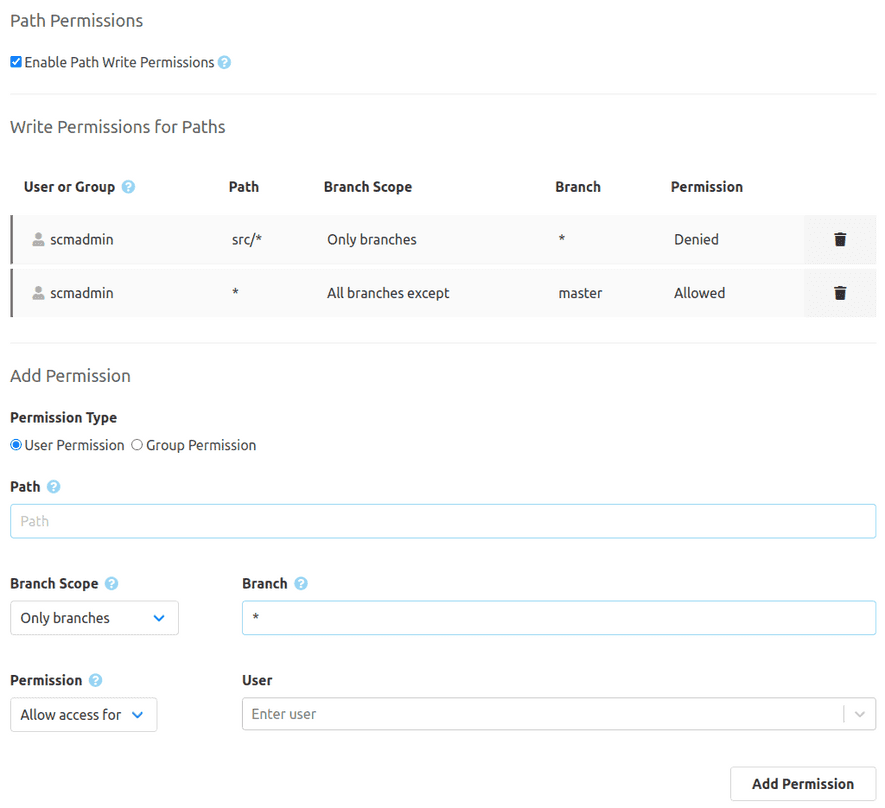The width and height of the screenshot is (885, 808).
Task: Uncheck Enable Path Write Permissions checkbox
Action: tap(16, 62)
